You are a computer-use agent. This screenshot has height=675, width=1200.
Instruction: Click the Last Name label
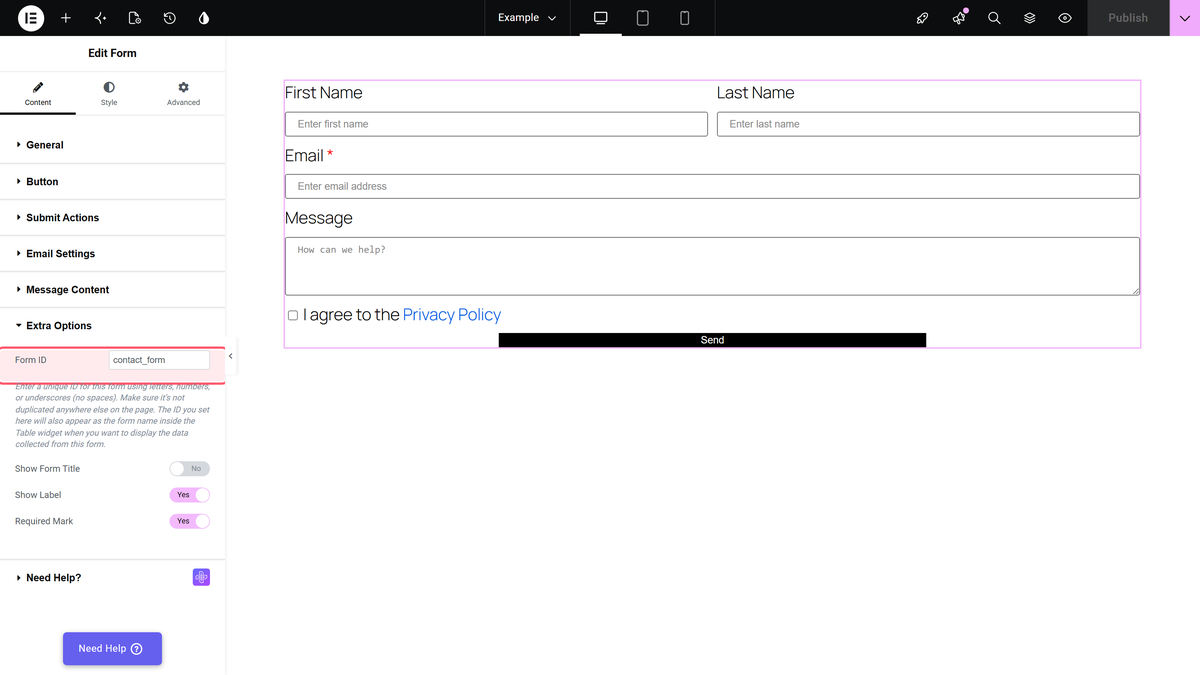click(x=755, y=93)
